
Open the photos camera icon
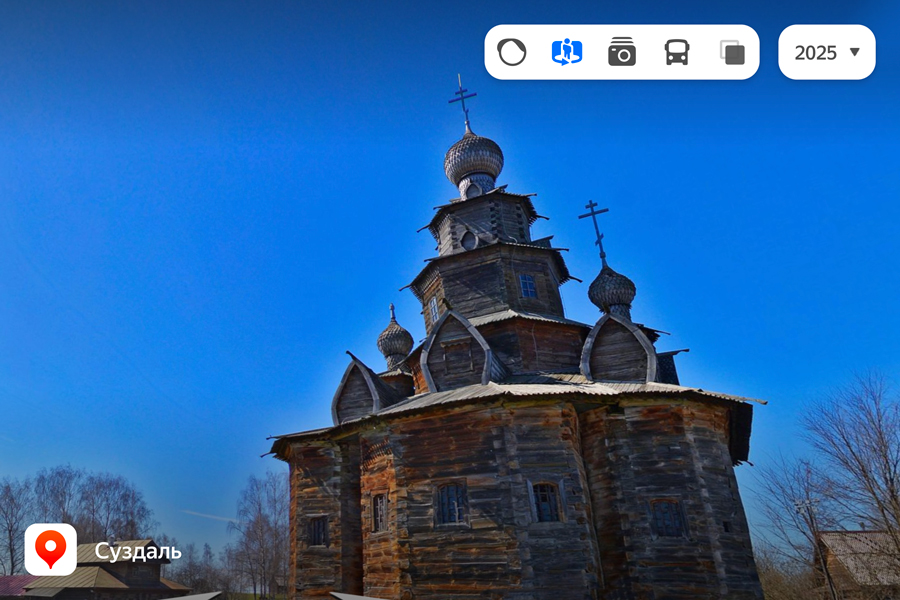tap(622, 52)
